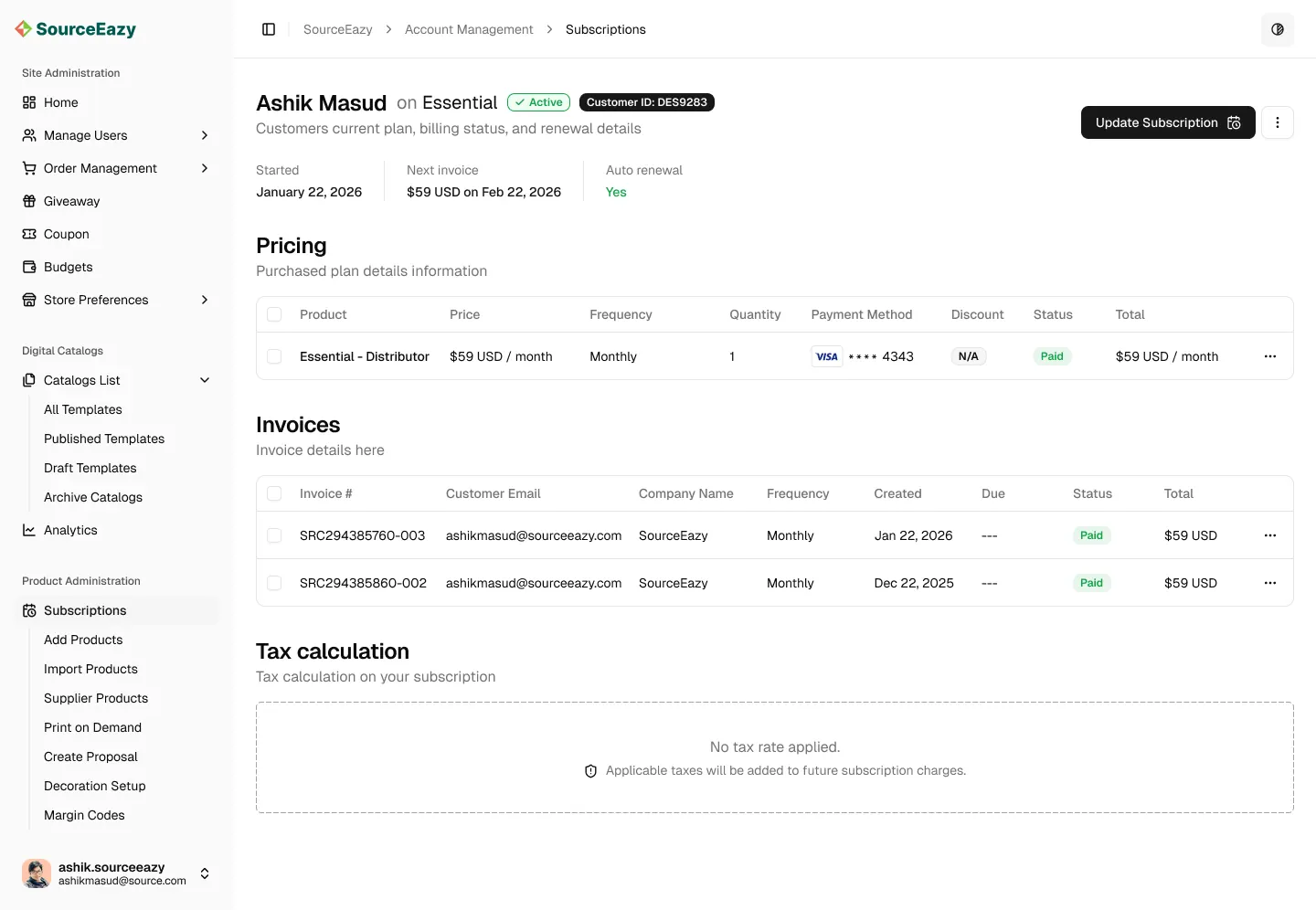
Task: Click the Update Subscription button
Action: 1168,122
